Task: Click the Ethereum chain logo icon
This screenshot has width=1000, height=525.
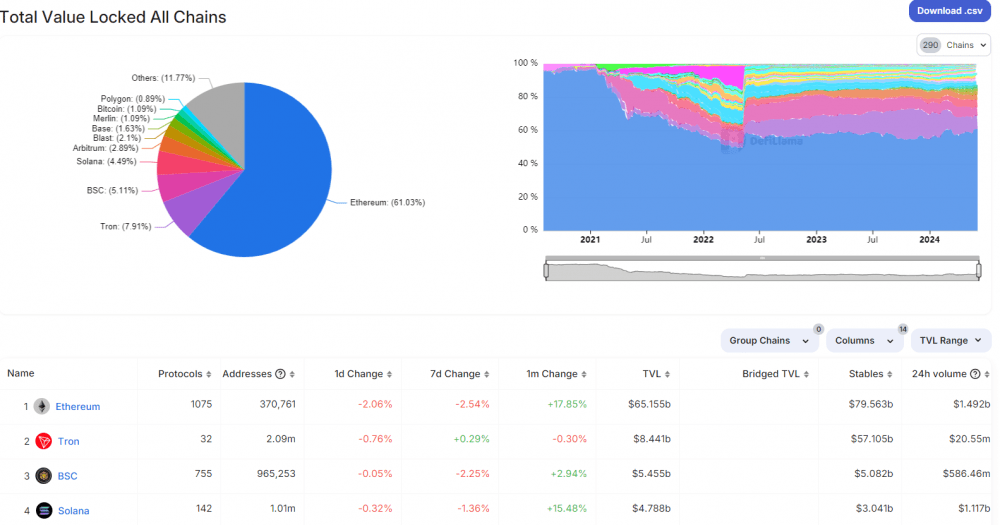Action: [x=42, y=406]
